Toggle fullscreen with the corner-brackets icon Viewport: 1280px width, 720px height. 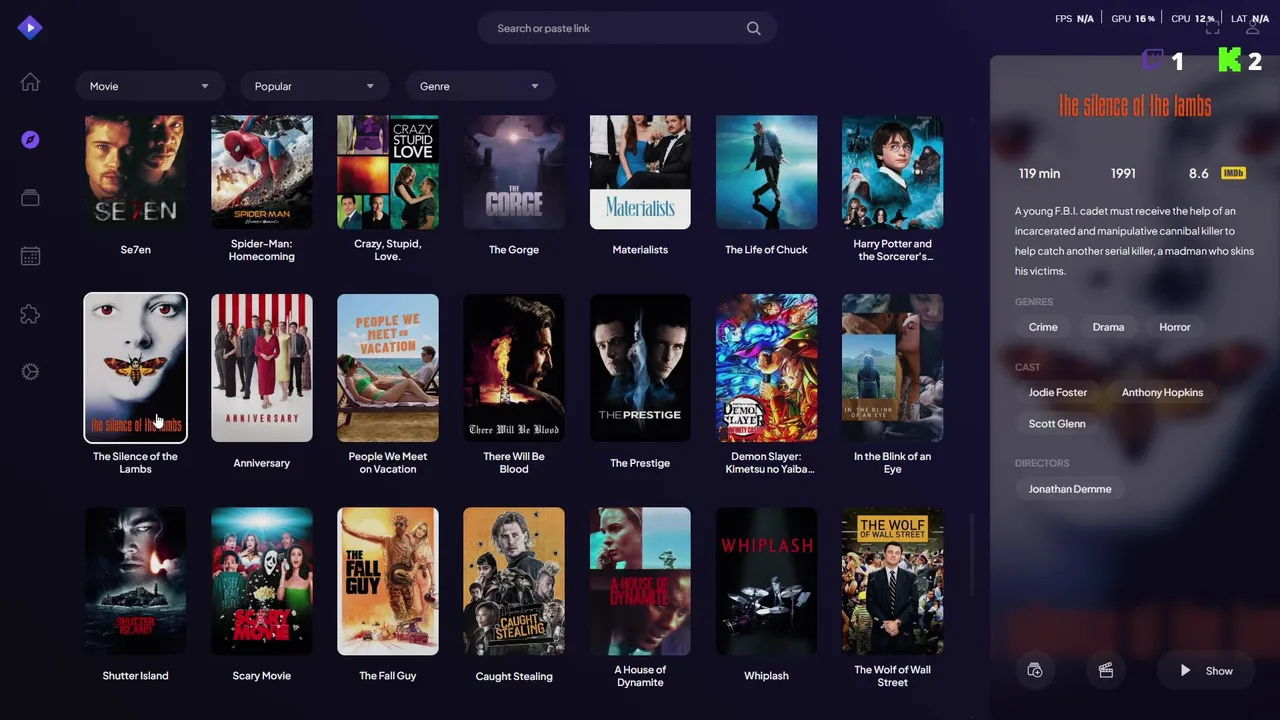[x=1212, y=28]
